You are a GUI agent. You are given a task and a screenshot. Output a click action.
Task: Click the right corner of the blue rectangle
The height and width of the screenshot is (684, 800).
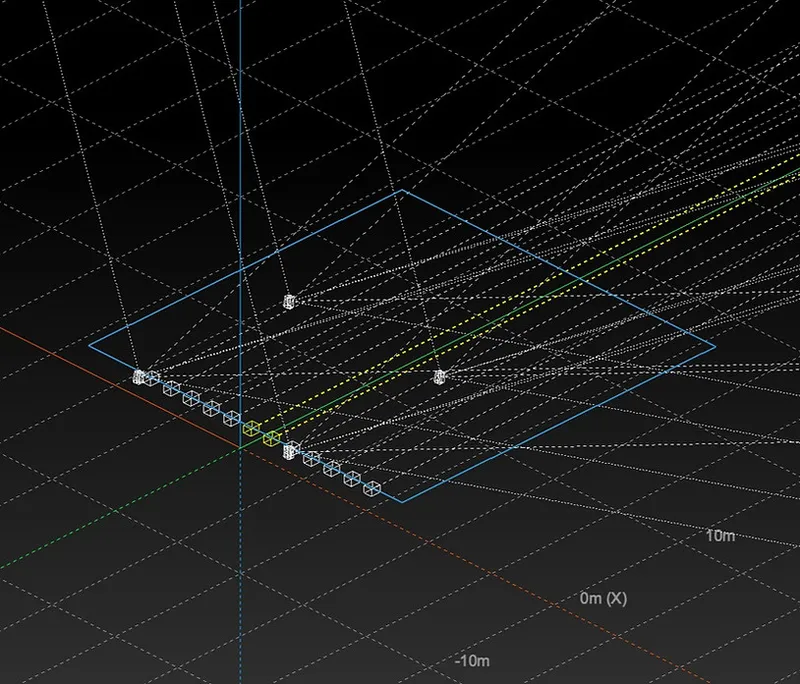point(714,347)
